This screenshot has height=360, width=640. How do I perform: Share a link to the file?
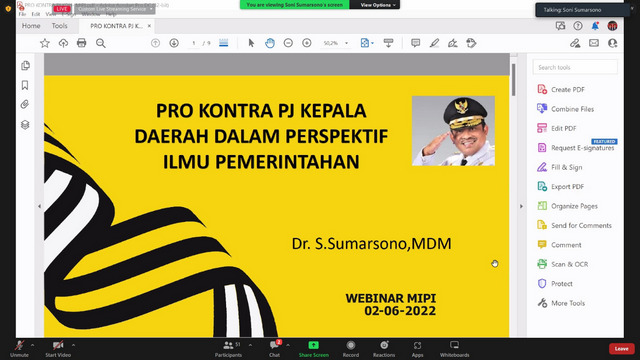(575, 43)
